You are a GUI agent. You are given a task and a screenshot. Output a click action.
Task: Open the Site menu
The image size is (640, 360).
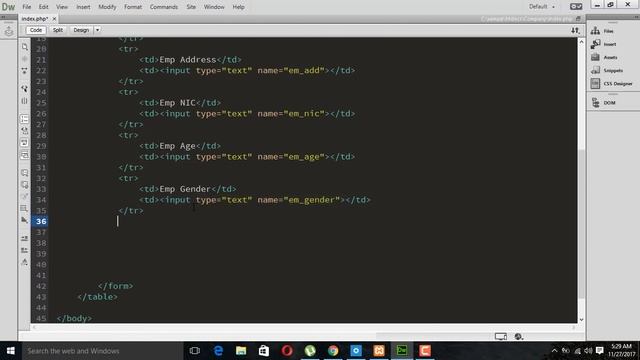[x=191, y=7]
